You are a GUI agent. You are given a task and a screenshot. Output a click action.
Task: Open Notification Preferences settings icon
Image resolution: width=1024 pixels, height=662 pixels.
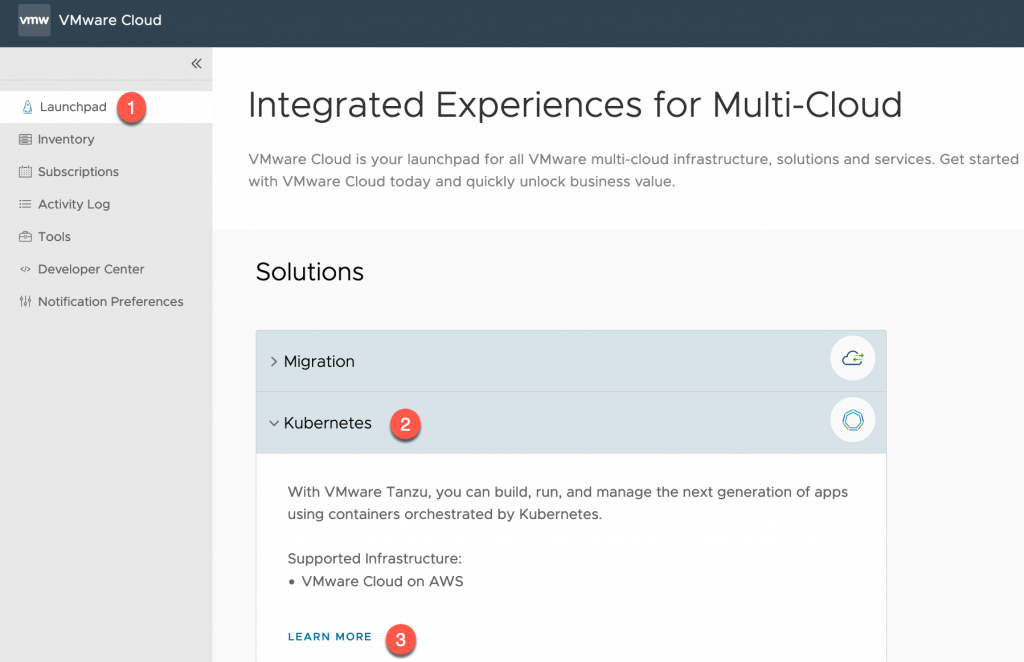pyautogui.click(x=24, y=301)
